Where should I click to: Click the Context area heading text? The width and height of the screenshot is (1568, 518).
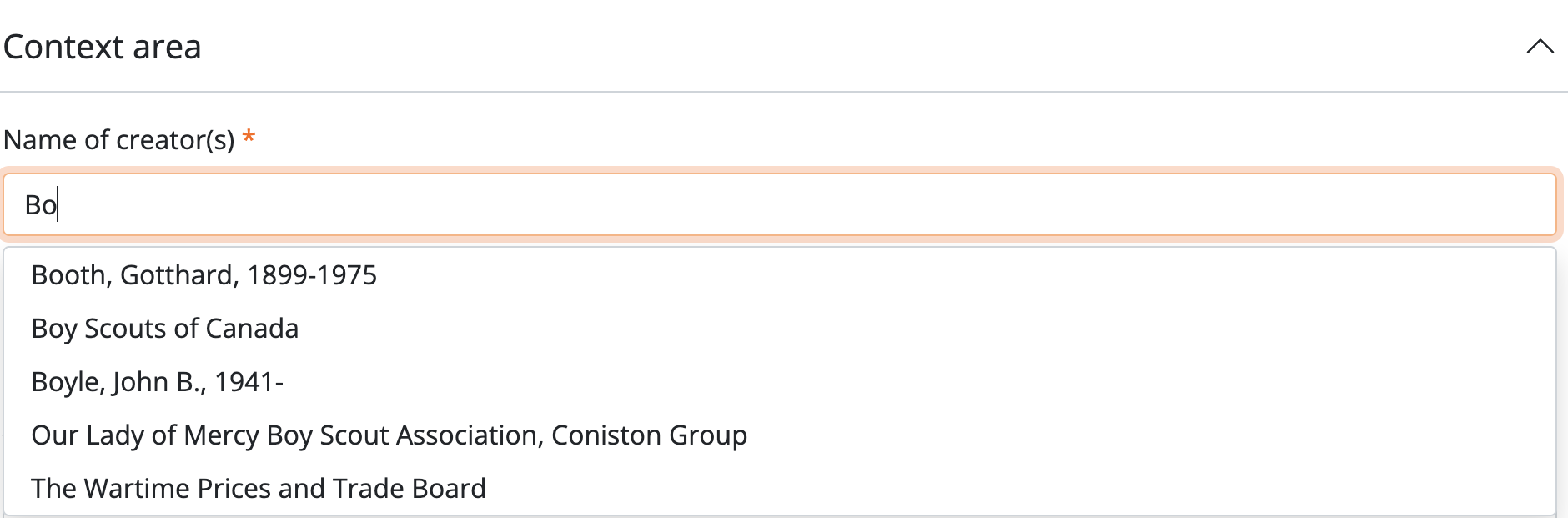[103, 47]
